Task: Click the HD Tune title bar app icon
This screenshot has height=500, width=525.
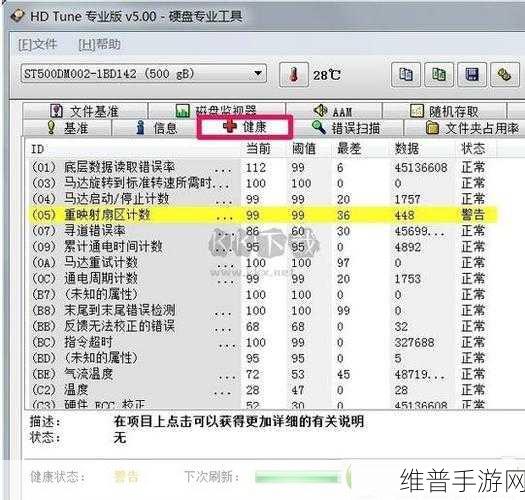Action: click(18, 15)
